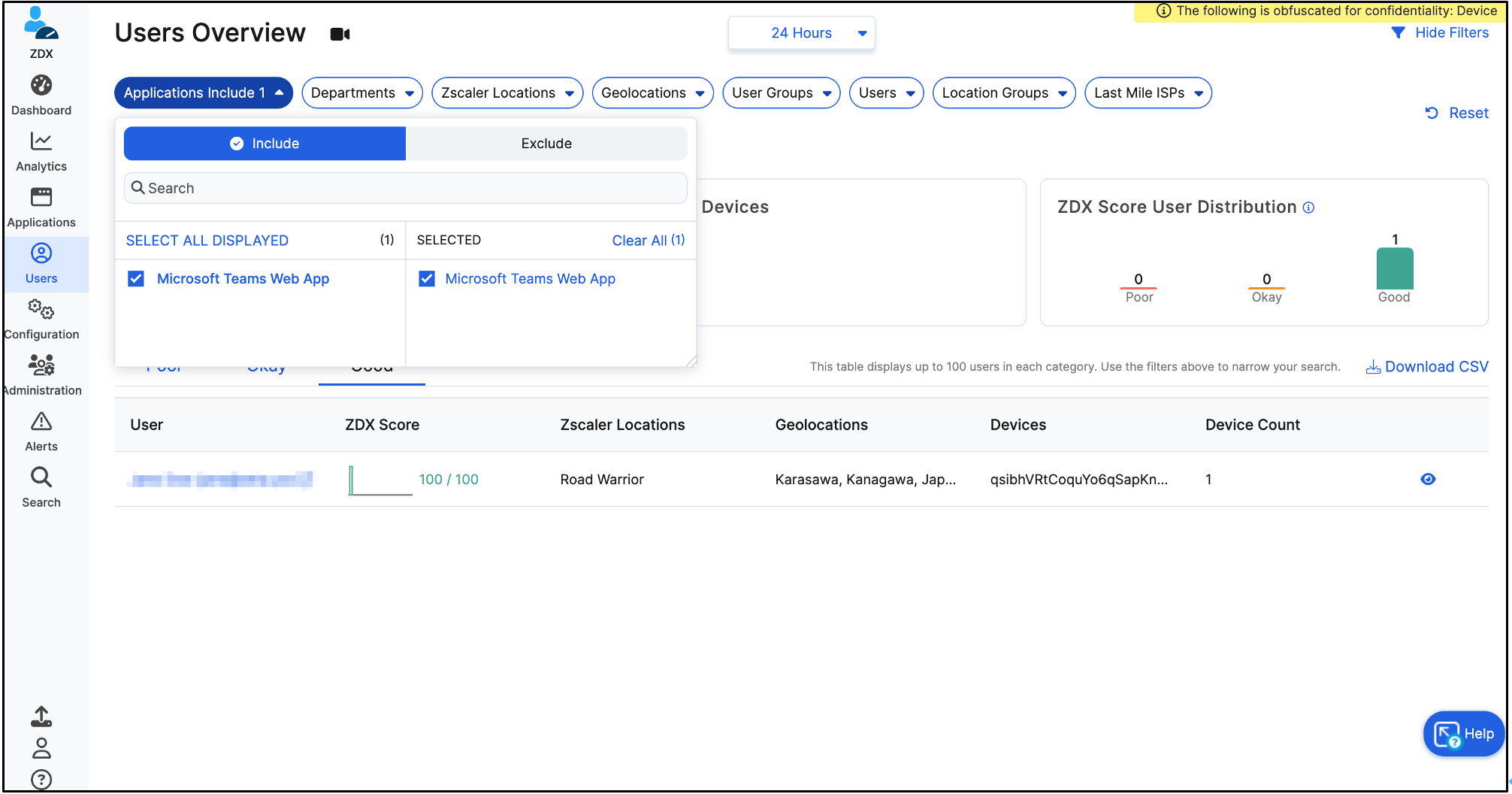Click the Reset circular arrow icon
This screenshot has height=794, width=1512.
(1432, 113)
